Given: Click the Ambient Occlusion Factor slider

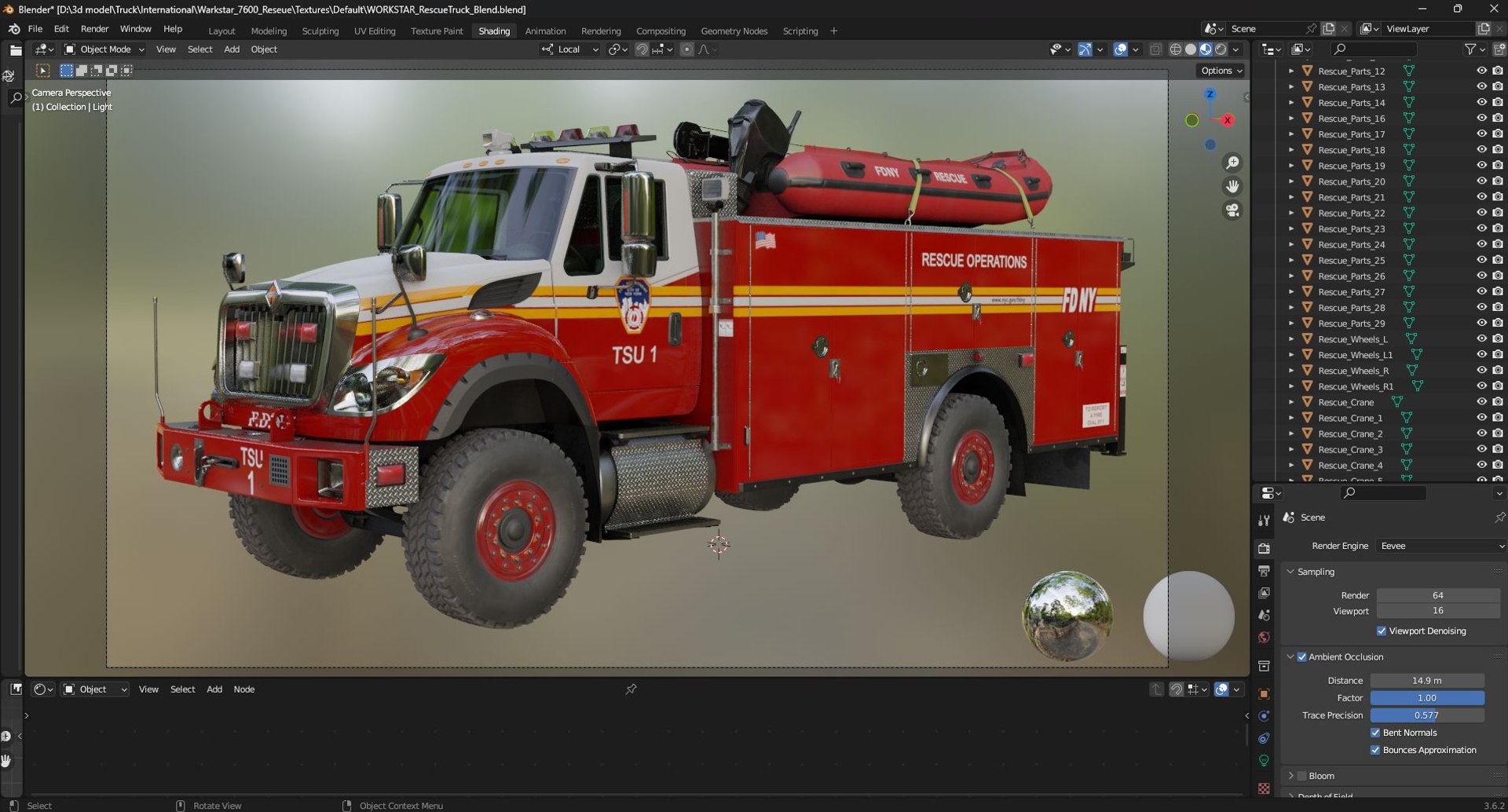Looking at the screenshot, I should click(1427, 698).
